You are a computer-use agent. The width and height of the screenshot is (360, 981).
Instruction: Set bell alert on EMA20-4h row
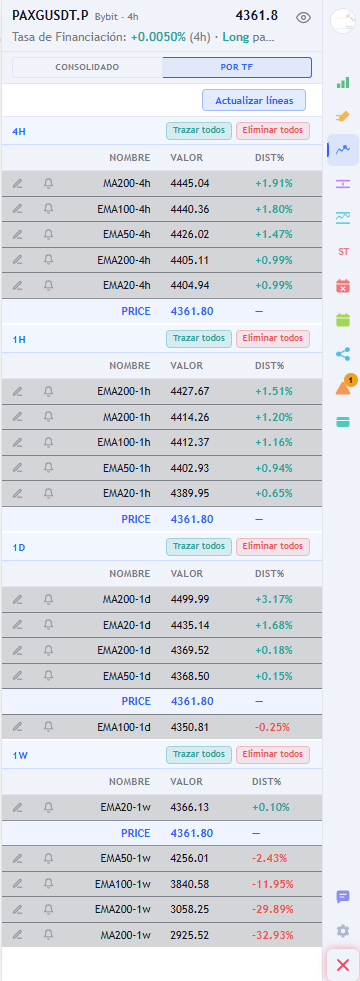(48, 285)
